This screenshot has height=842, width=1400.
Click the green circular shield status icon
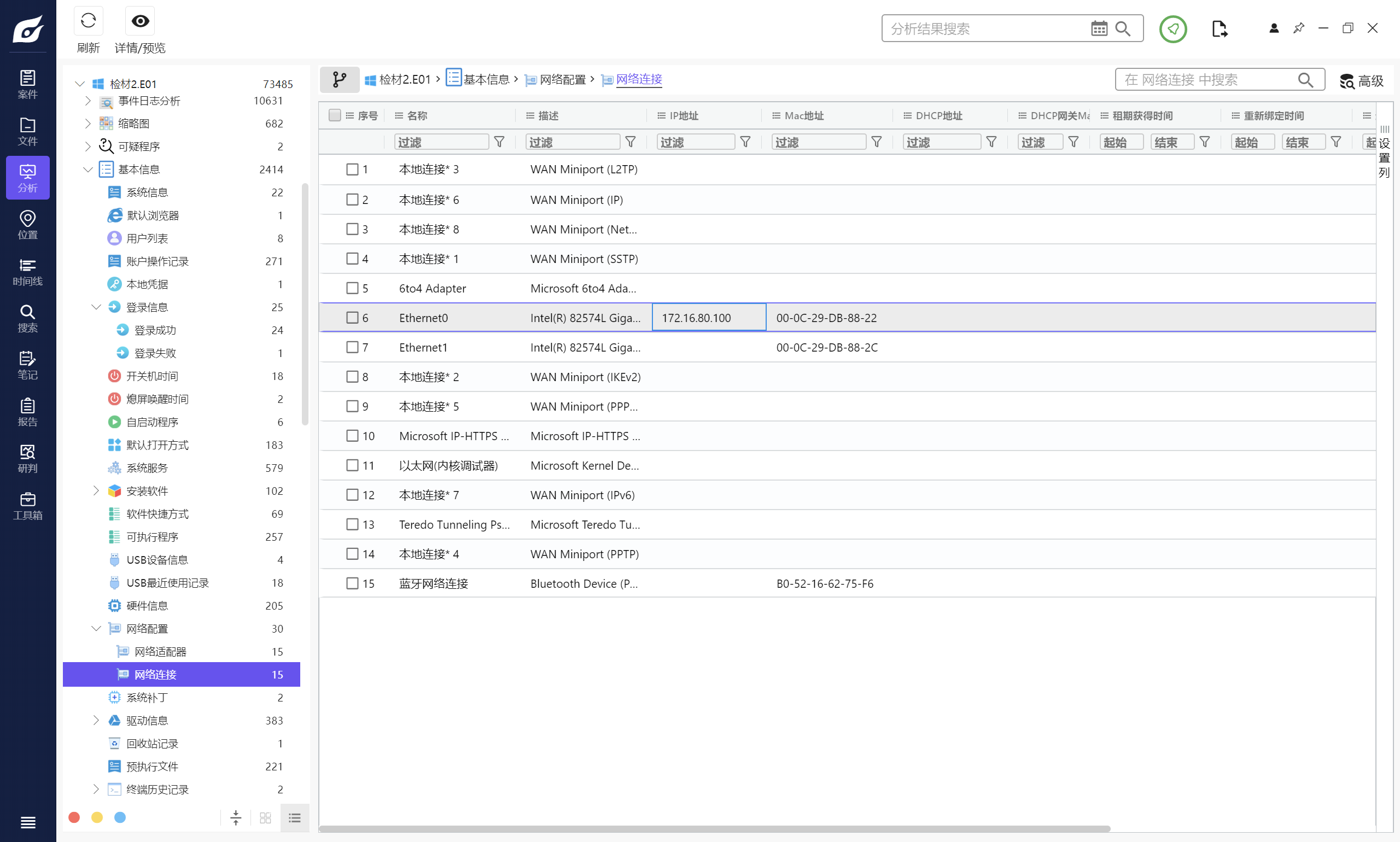click(1173, 28)
